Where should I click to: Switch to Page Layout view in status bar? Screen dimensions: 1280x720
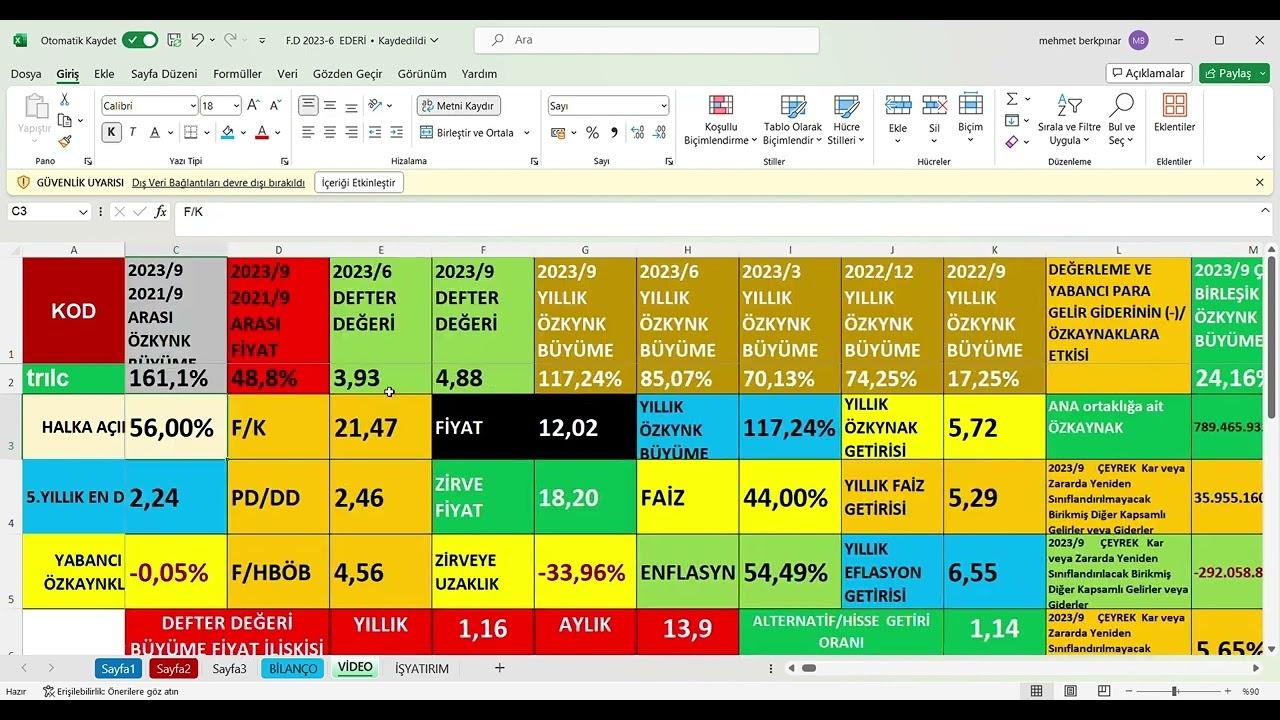coord(1071,691)
